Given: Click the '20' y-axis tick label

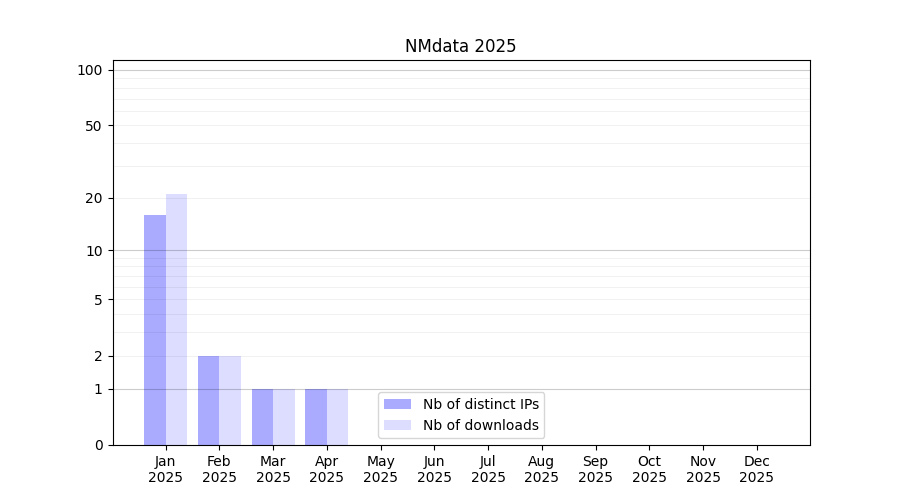Looking at the screenshot, I should tap(94, 198).
